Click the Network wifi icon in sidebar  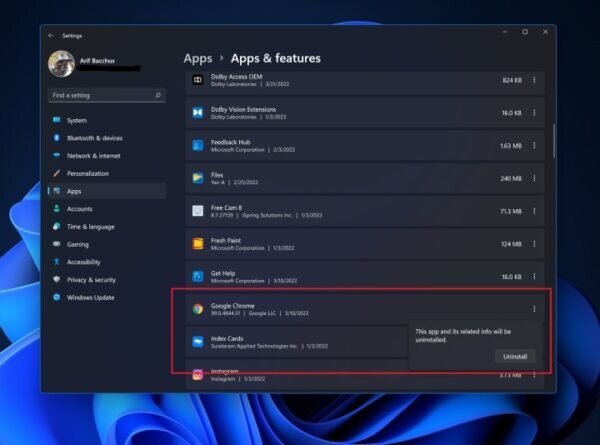pyautogui.click(x=57, y=155)
